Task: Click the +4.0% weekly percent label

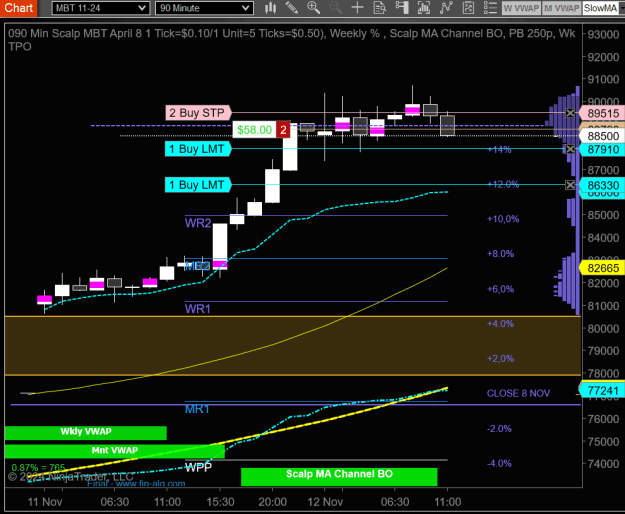Action: pos(501,324)
